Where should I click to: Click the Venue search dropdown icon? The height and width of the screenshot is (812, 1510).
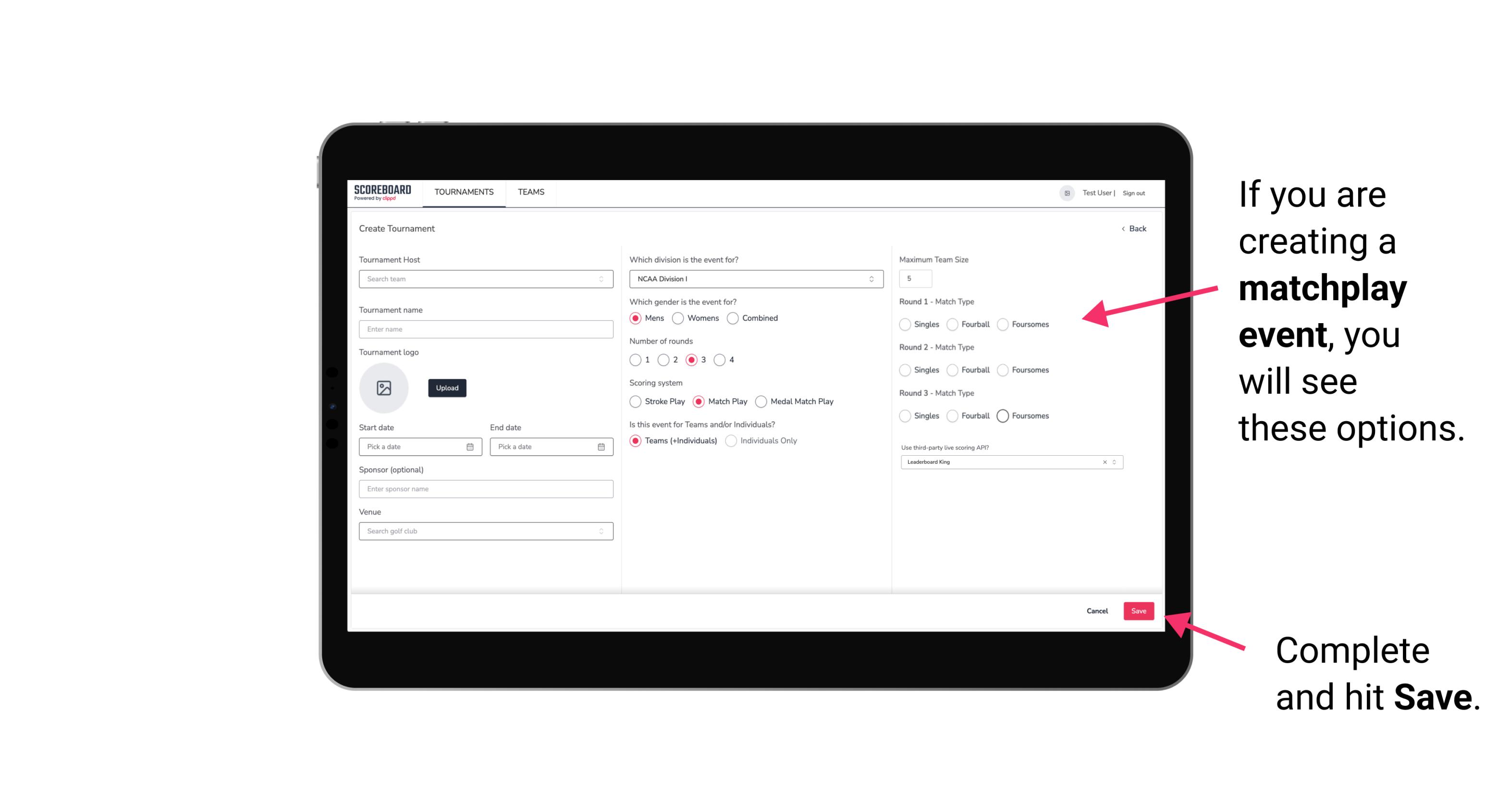pyautogui.click(x=601, y=531)
